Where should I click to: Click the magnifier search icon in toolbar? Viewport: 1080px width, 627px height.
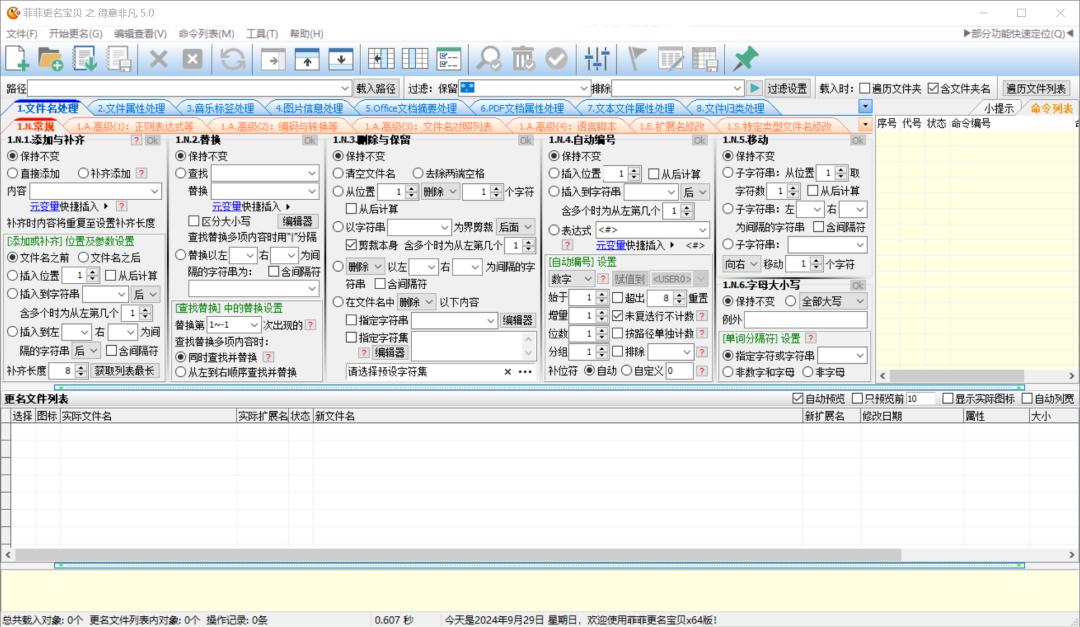(x=489, y=59)
